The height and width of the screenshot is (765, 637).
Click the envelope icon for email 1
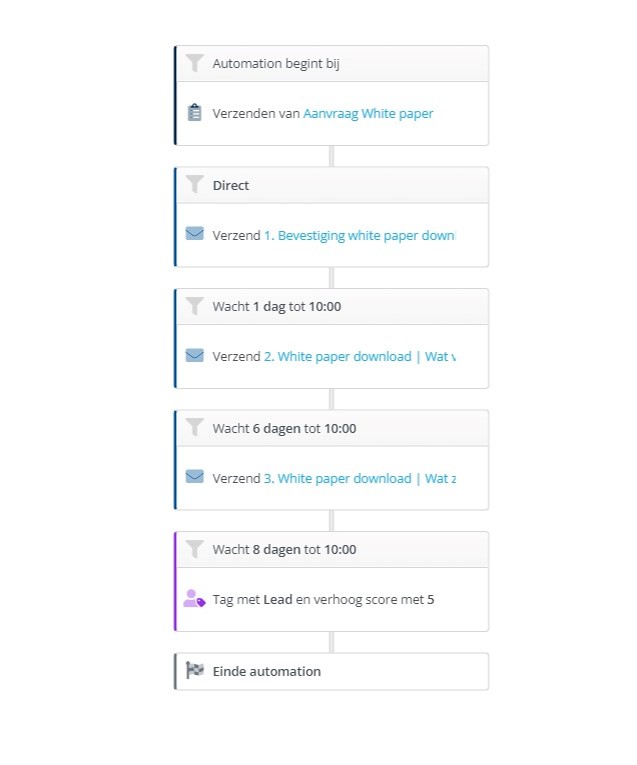click(x=195, y=234)
